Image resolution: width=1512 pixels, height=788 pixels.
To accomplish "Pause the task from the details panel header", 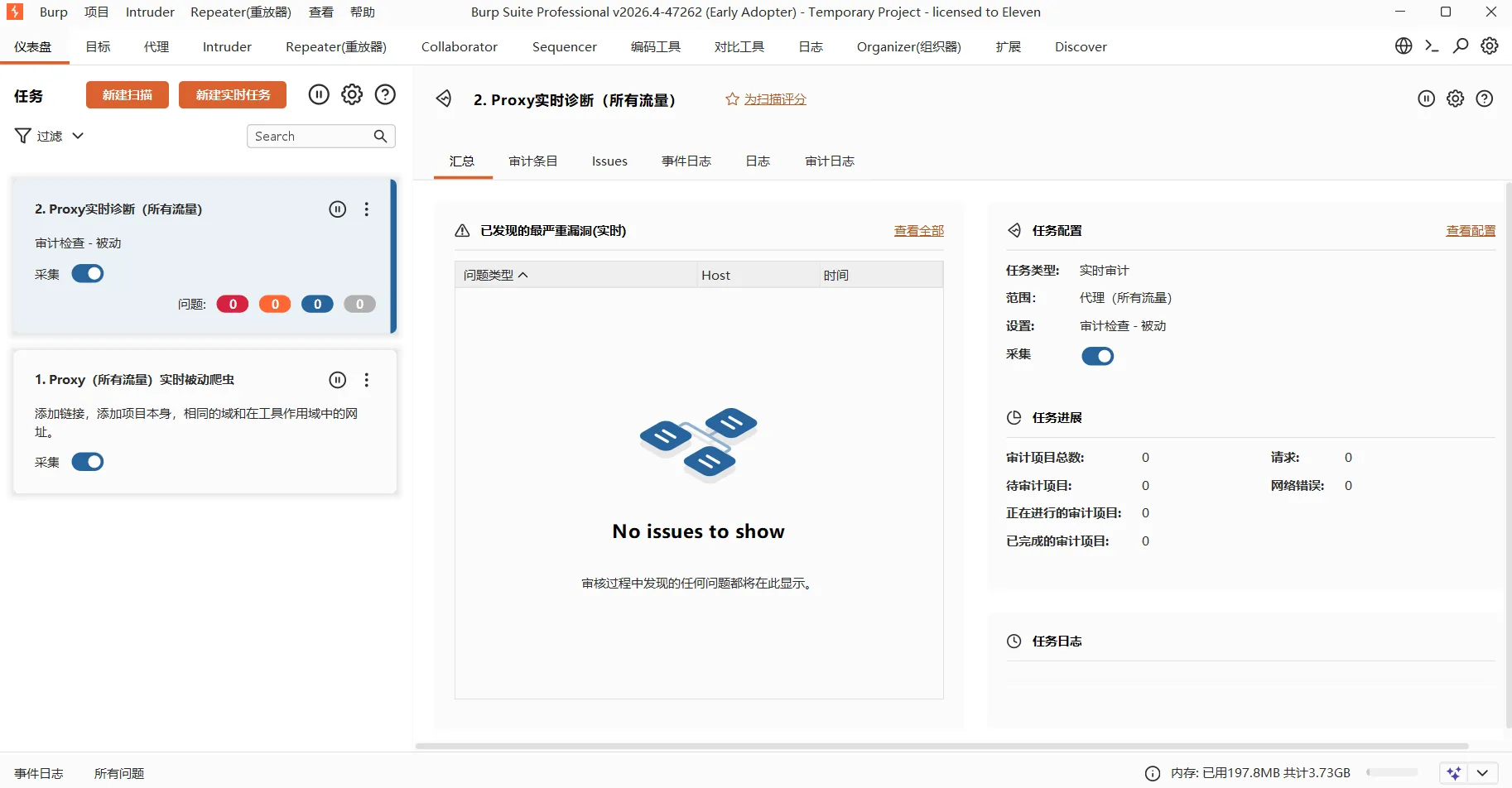I will coord(1426,98).
